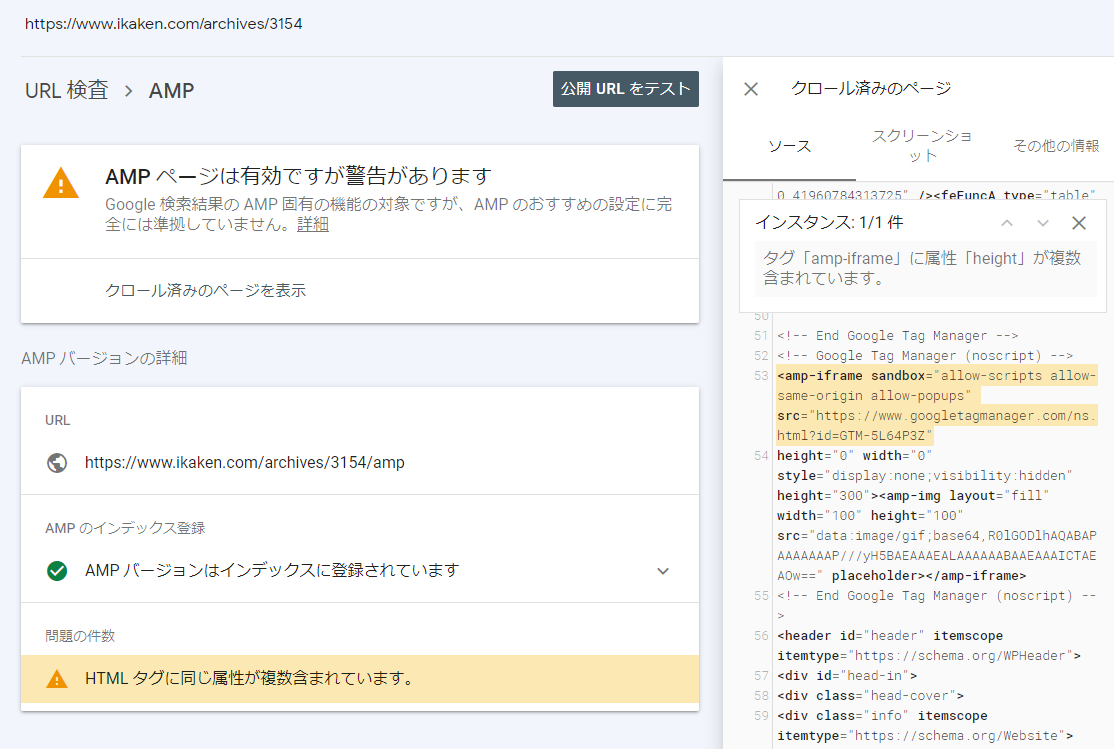Click the AMP URL ending in /3154/amp
Viewport: 1114px width, 749px height.
click(x=244, y=463)
